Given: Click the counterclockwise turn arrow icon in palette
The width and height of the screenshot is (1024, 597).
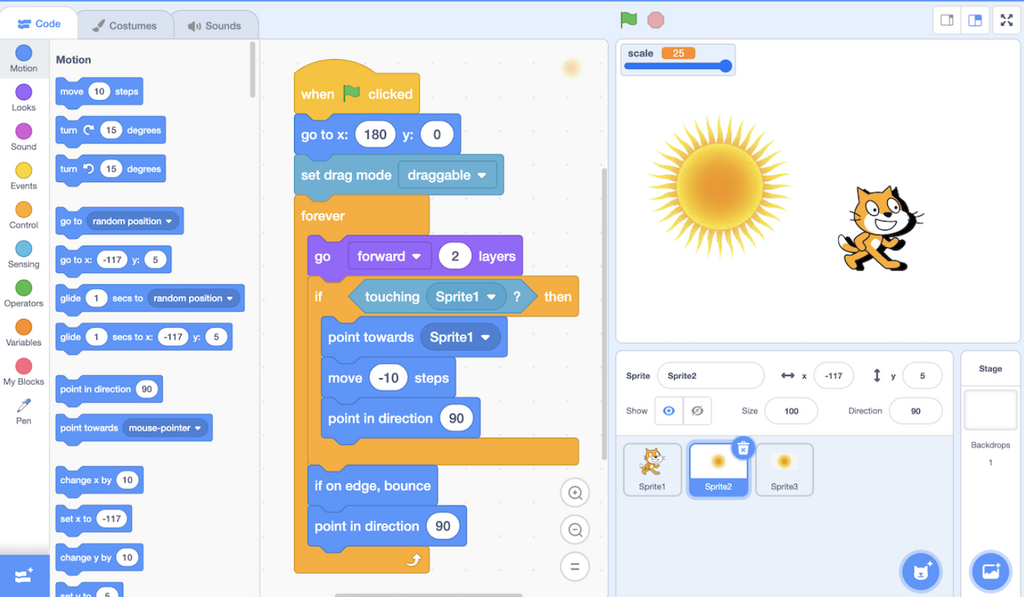Looking at the screenshot, I should click(89, 169).
